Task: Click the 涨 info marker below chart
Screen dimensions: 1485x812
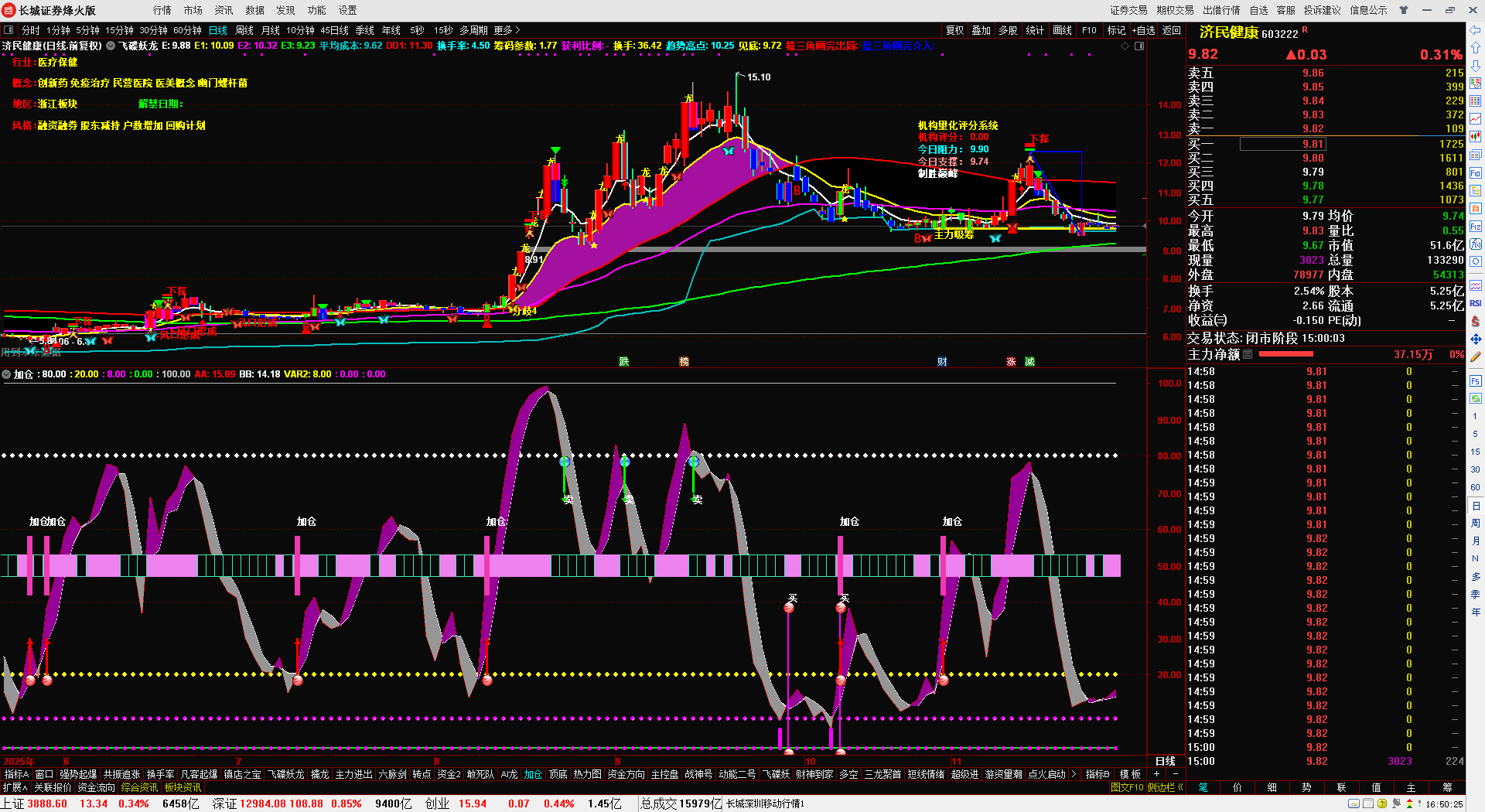Action: coord(1011,361)
